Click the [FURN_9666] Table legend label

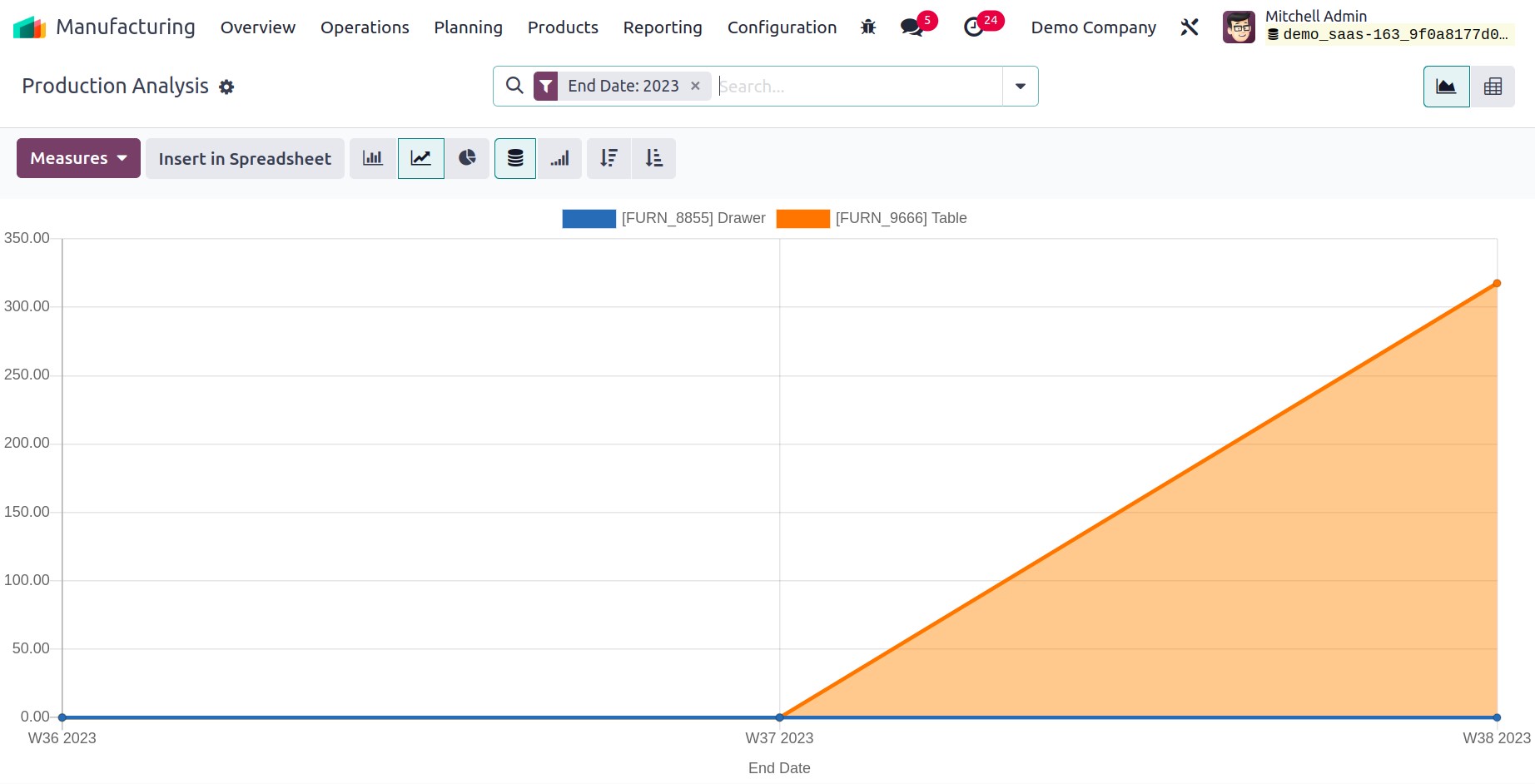901,218
